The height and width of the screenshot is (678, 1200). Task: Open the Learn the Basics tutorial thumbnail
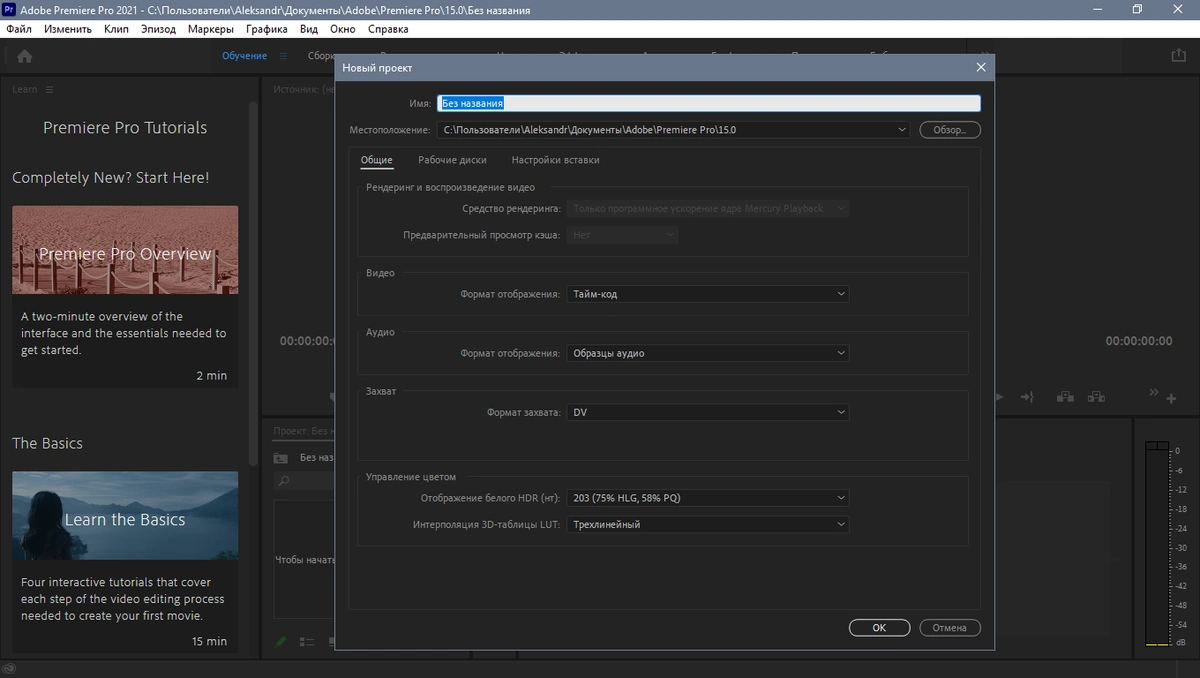coord(125,515)
